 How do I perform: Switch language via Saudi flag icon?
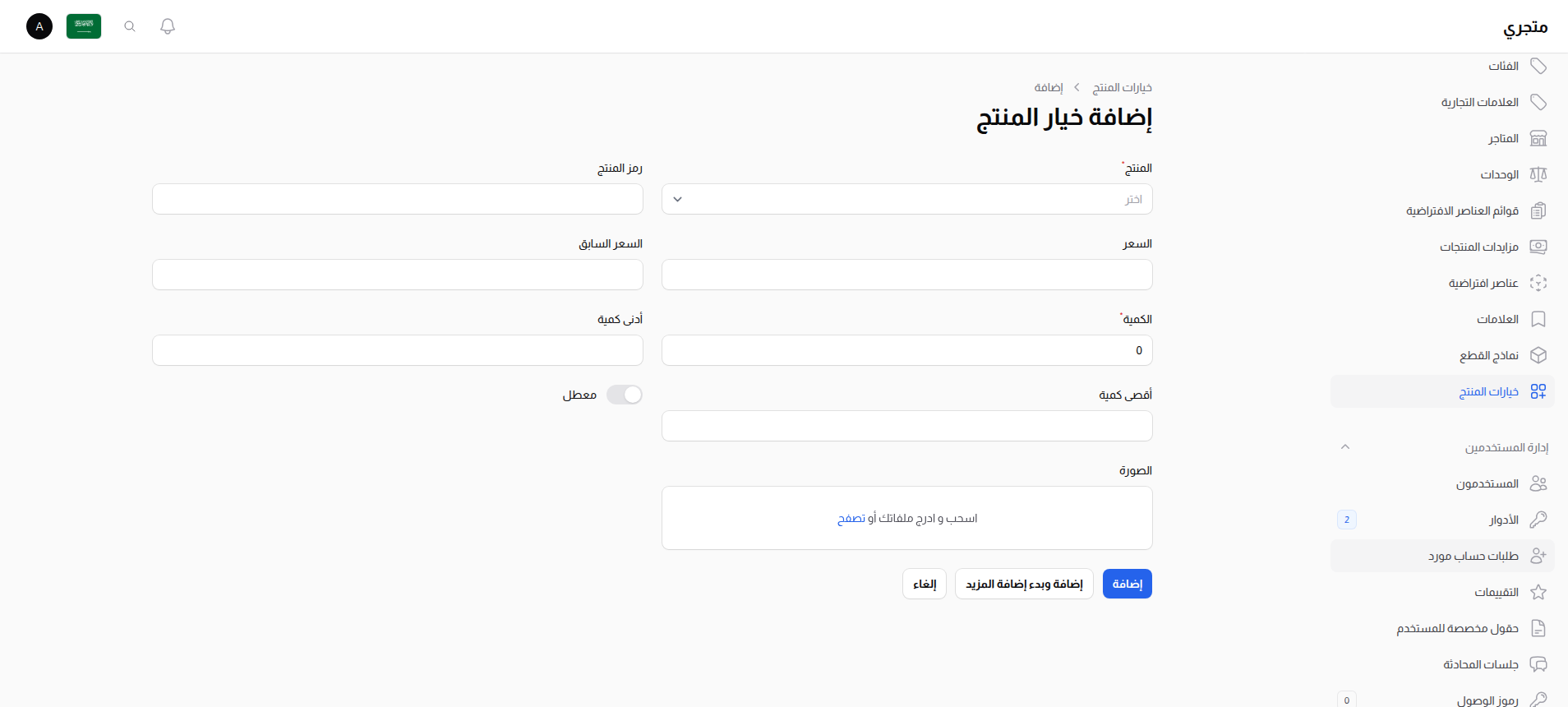coord(84,26)
